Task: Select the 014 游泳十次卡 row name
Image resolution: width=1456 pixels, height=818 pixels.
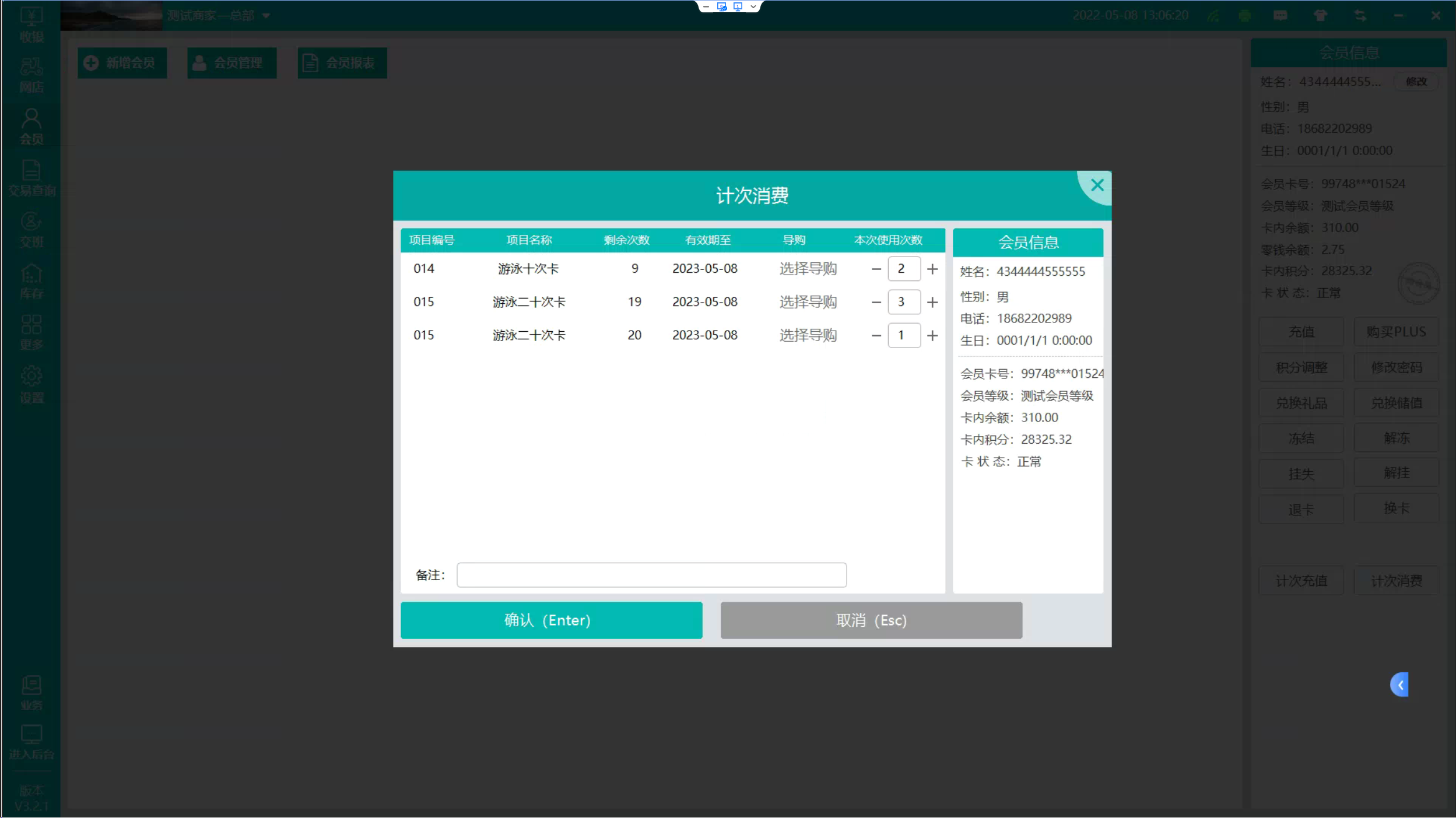Action: 528,269
